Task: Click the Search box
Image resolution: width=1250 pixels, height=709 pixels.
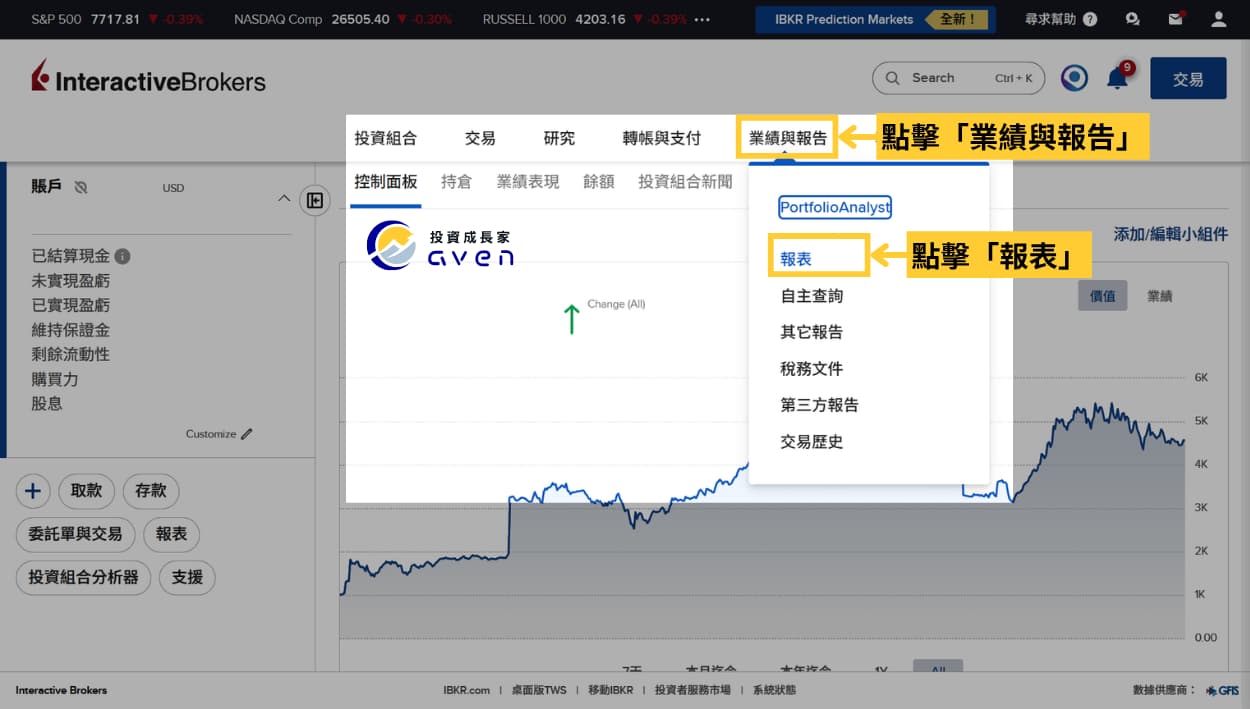Action: point(958,78)
